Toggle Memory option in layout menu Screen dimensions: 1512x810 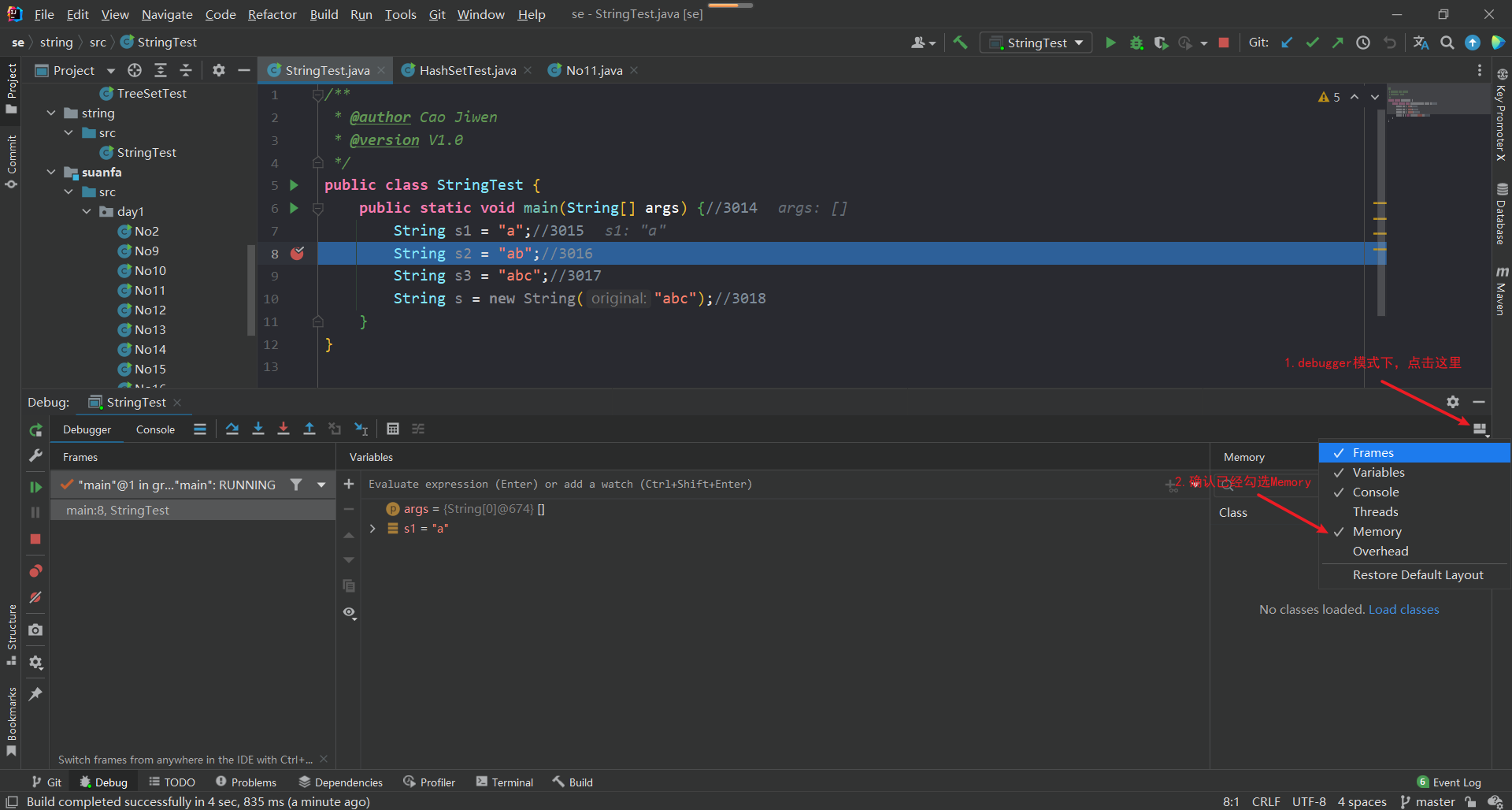(1414, 531)
